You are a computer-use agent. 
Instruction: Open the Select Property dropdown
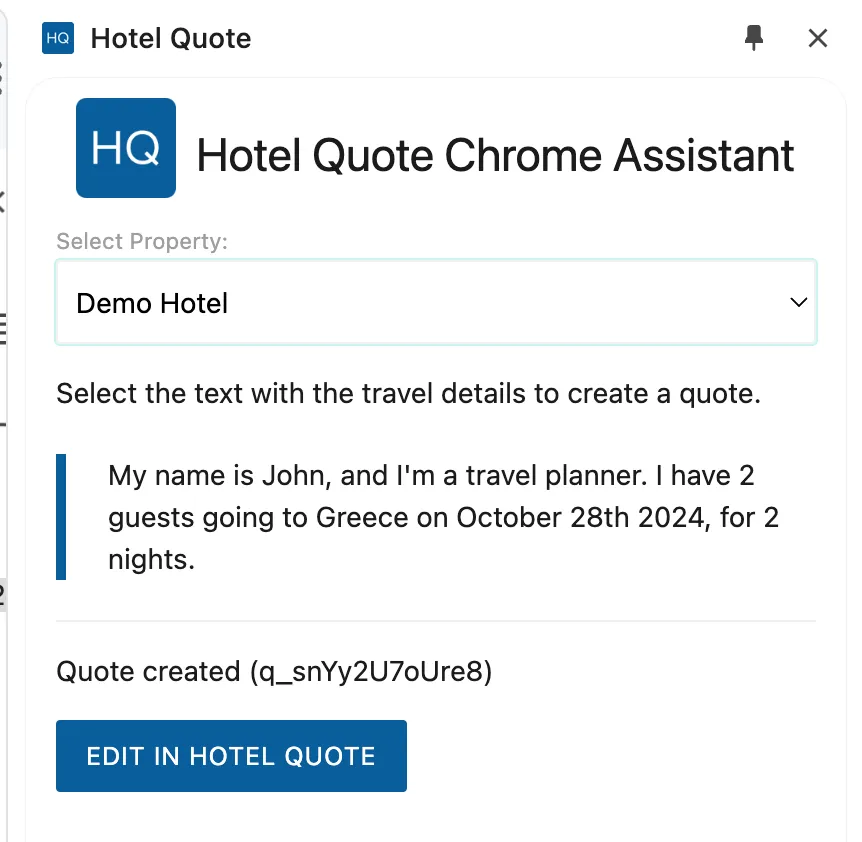(436, 303)
